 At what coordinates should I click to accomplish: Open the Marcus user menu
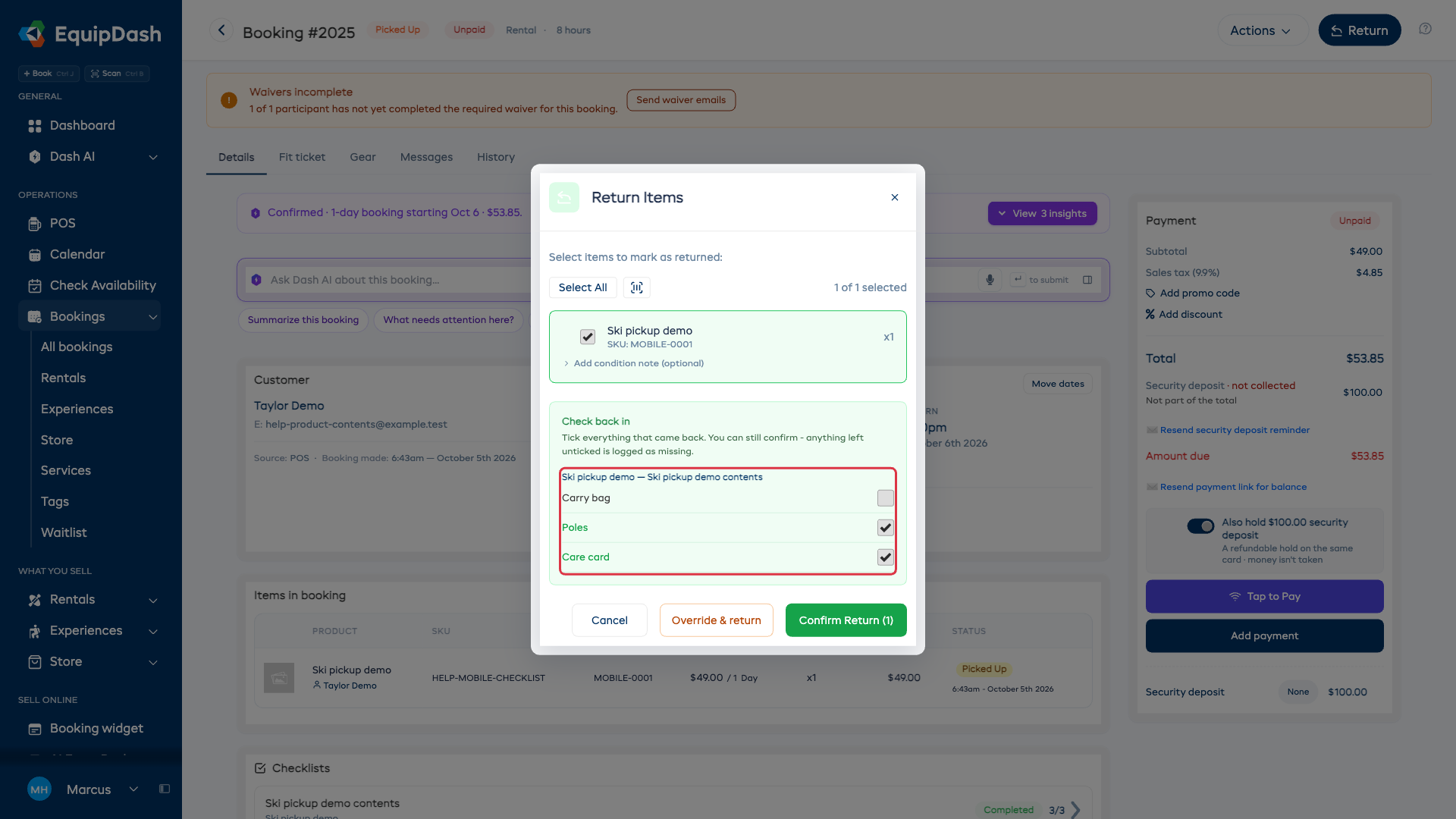(83, 789)
